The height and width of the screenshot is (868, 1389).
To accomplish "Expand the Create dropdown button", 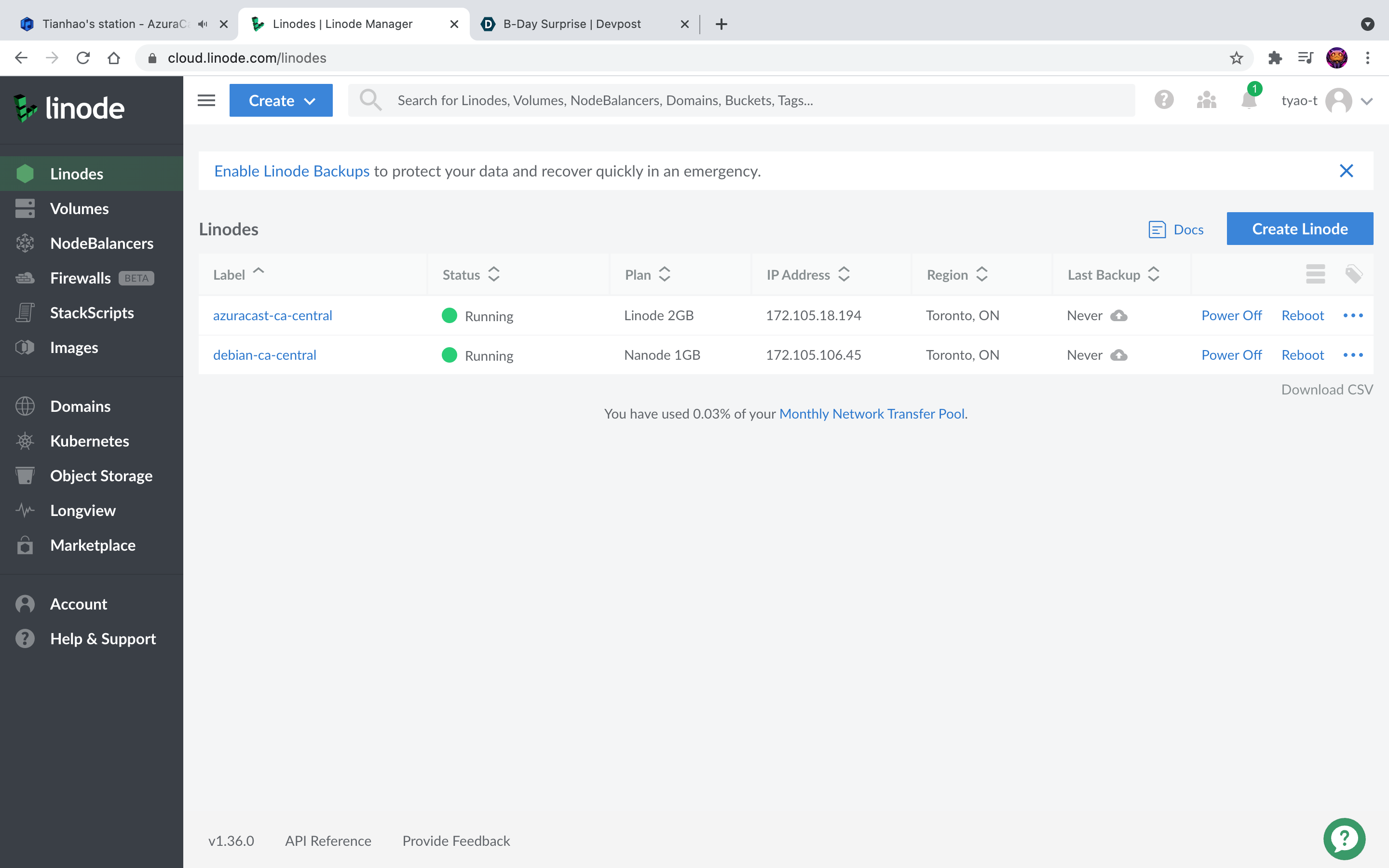I will (x=281, y=100).
